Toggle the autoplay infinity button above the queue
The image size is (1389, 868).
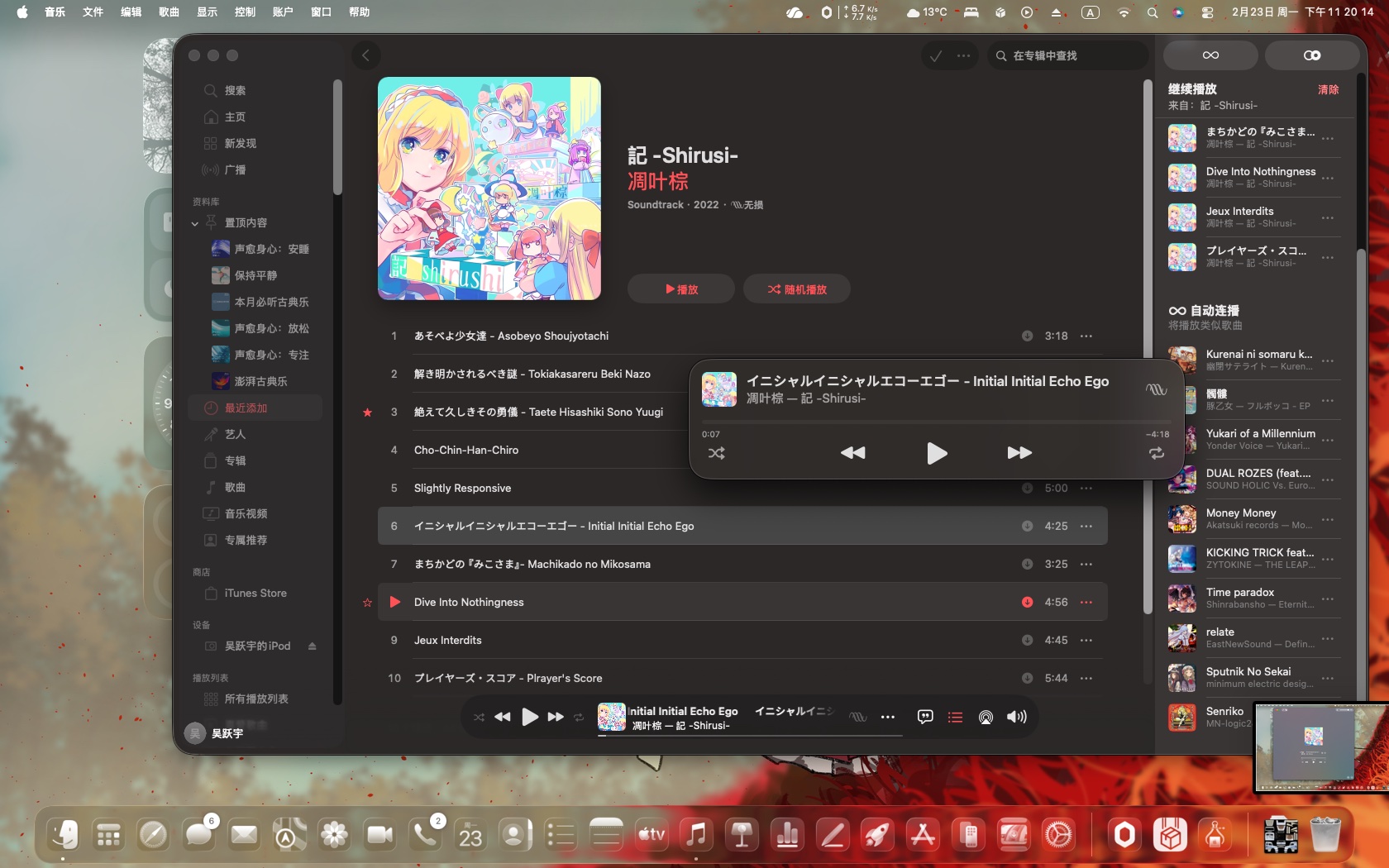[x=1210, y=55]
